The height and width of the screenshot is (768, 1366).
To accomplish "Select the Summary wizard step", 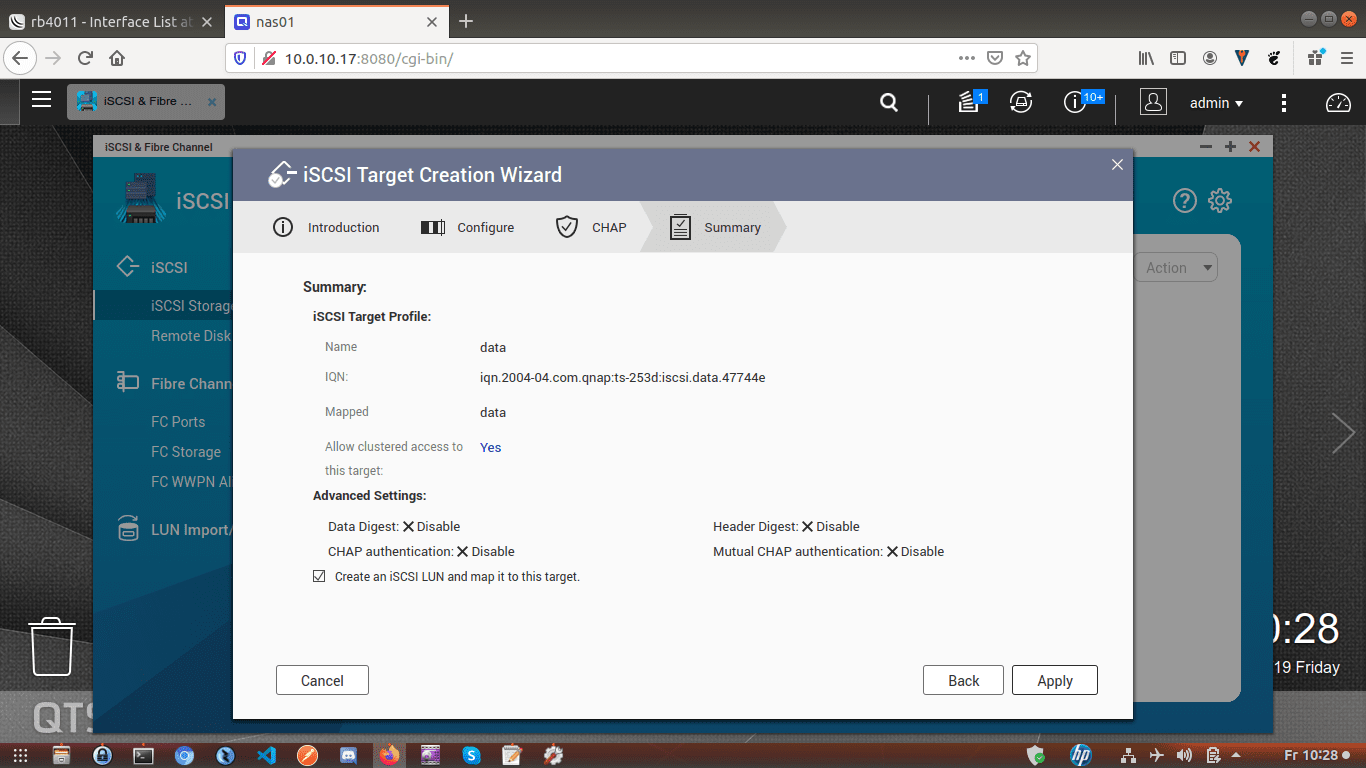I will click(716, 227).
